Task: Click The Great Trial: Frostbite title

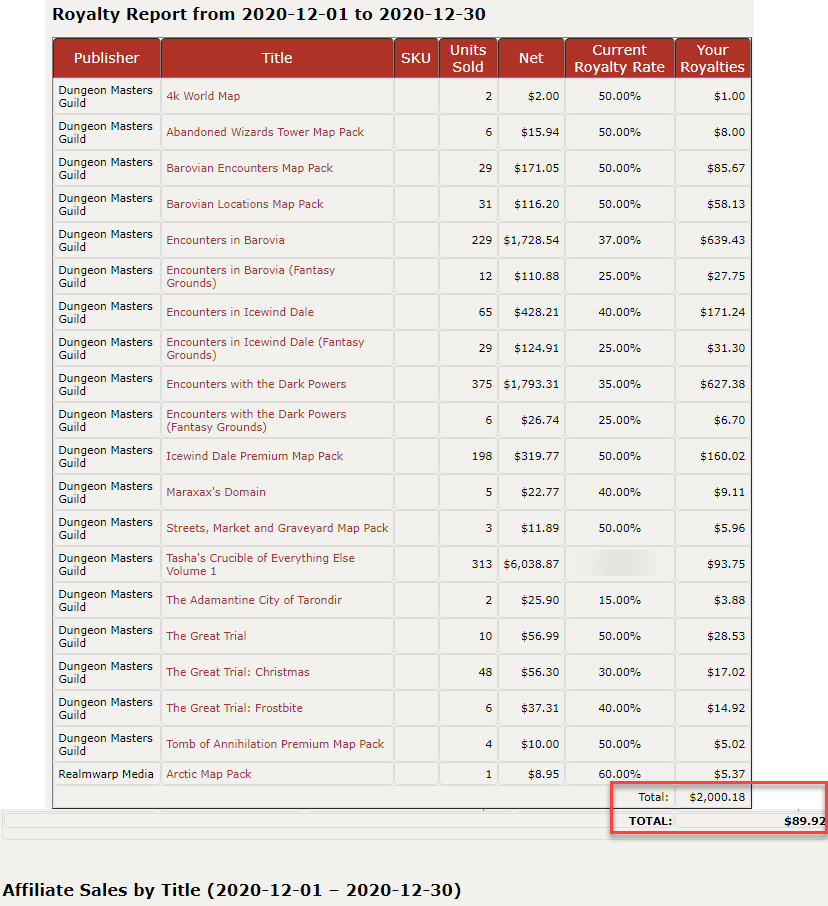Action: coord(234,708)
